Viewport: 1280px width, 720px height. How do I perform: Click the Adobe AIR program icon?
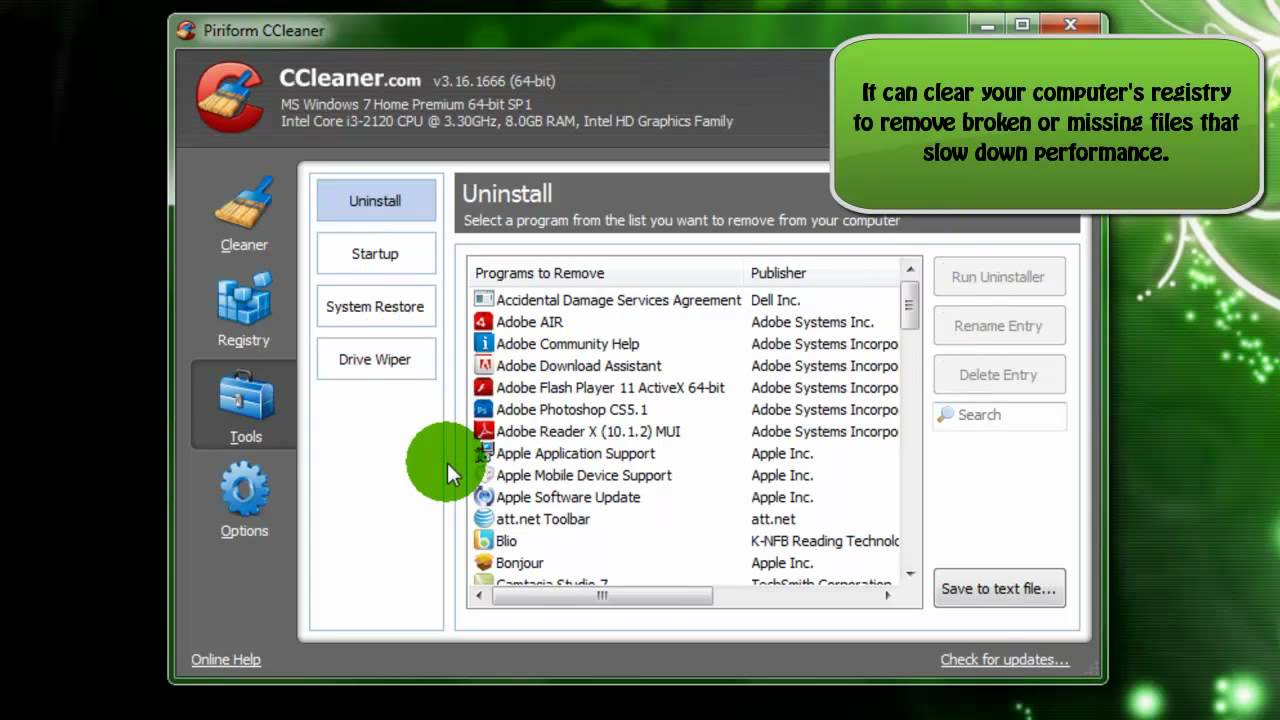click(x=484, y=321)
